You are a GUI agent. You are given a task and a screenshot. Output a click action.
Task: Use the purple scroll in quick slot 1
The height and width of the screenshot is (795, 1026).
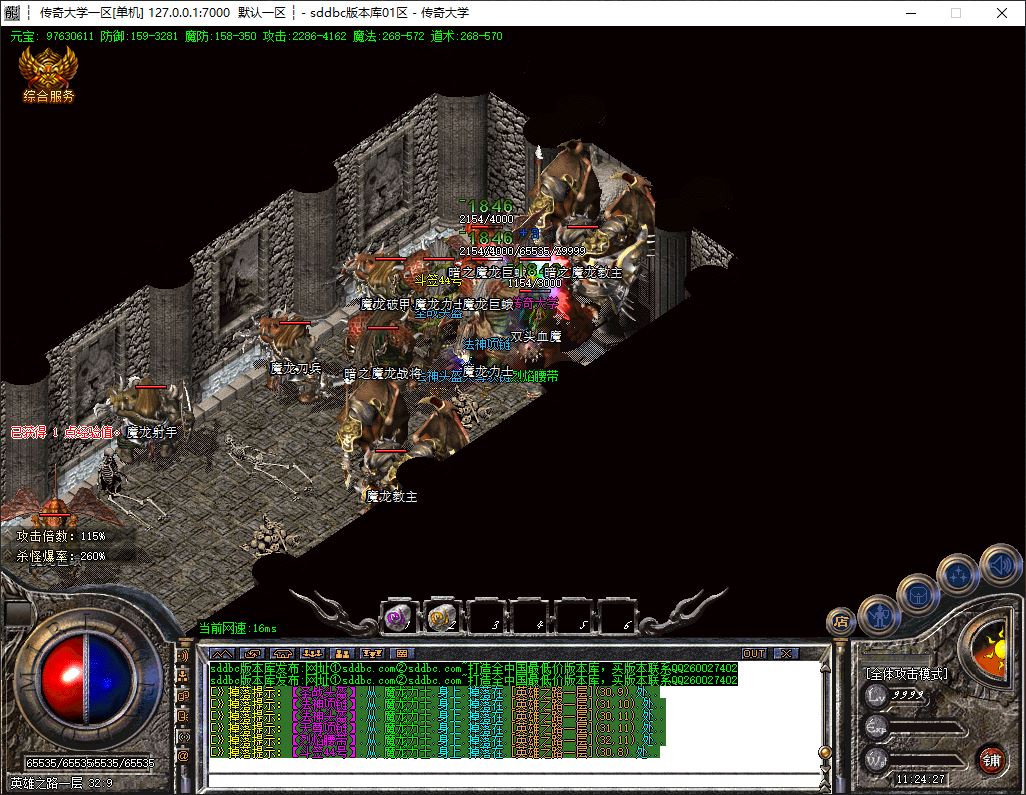(397, 617)
